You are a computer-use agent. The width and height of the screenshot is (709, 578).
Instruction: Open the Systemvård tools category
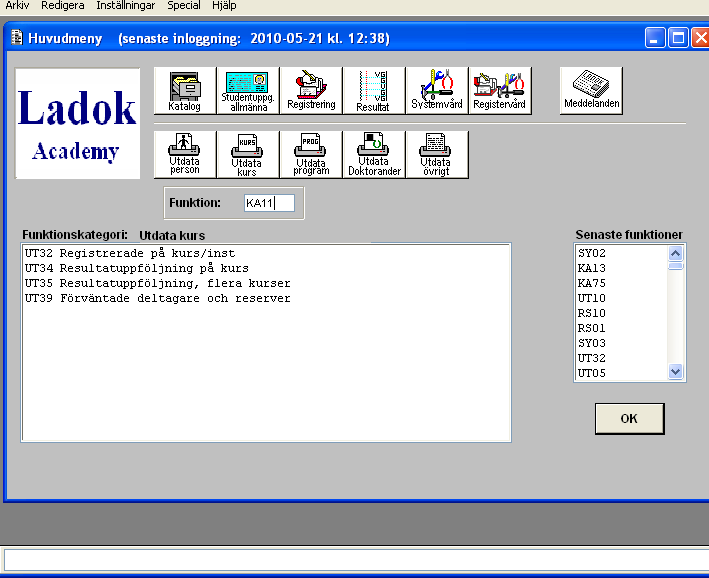click(x=437, y=91)
